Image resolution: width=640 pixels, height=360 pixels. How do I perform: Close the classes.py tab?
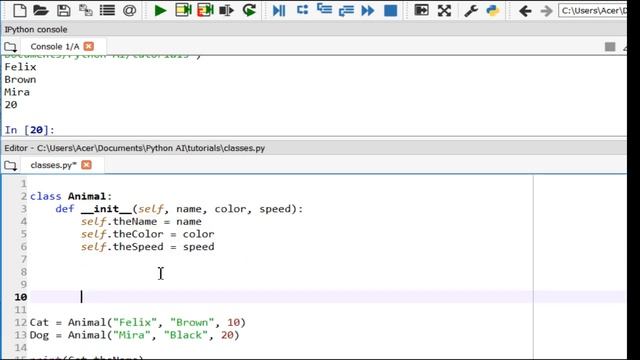[86, 165]
